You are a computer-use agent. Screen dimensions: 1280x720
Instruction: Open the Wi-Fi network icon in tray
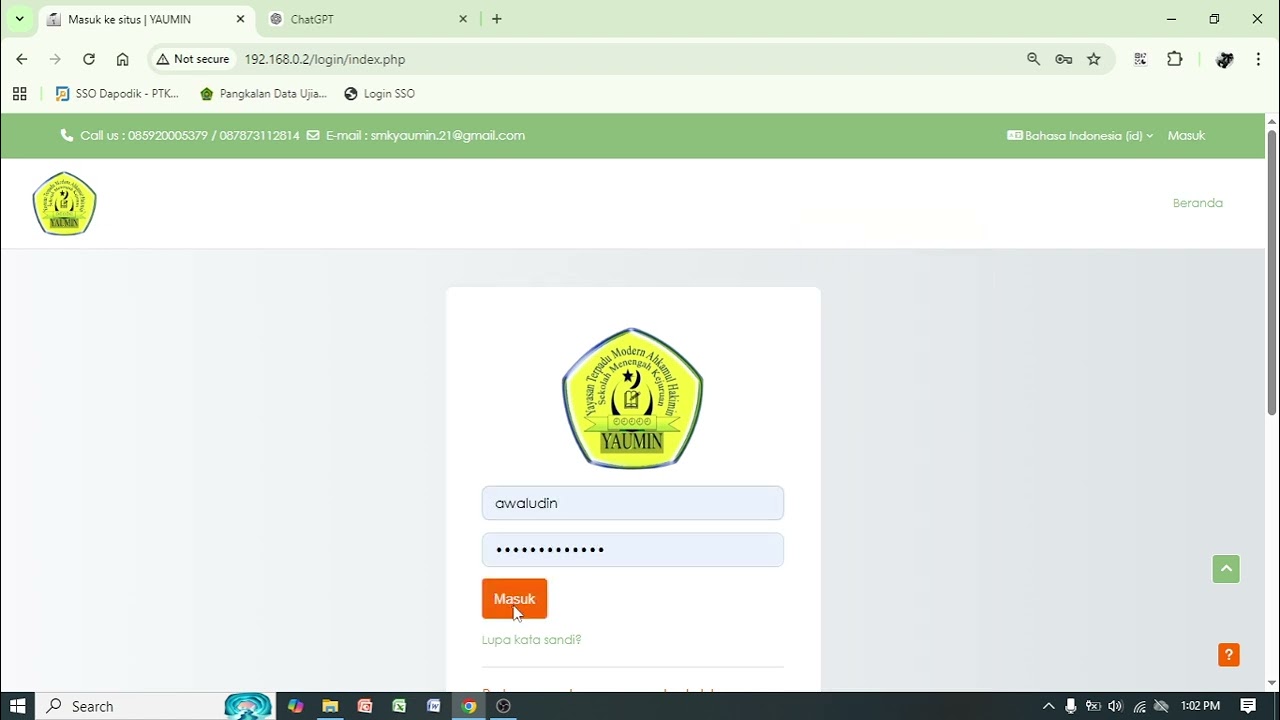[1139, 706]
